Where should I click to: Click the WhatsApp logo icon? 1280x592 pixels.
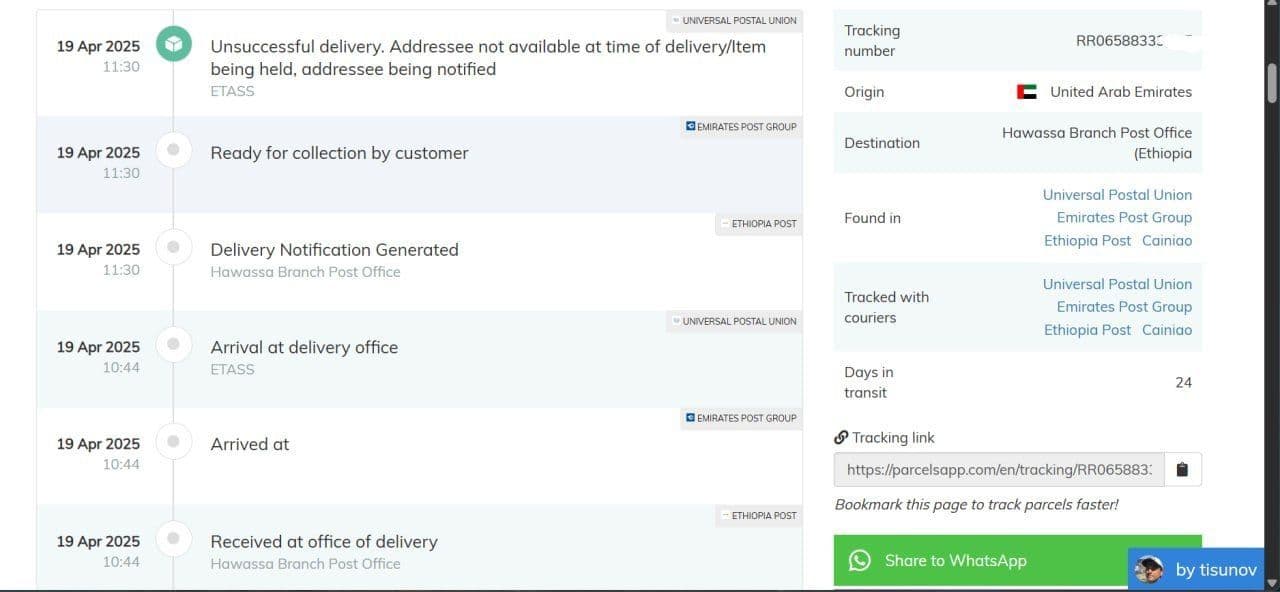pyautogui.click(x=860, y=561)
